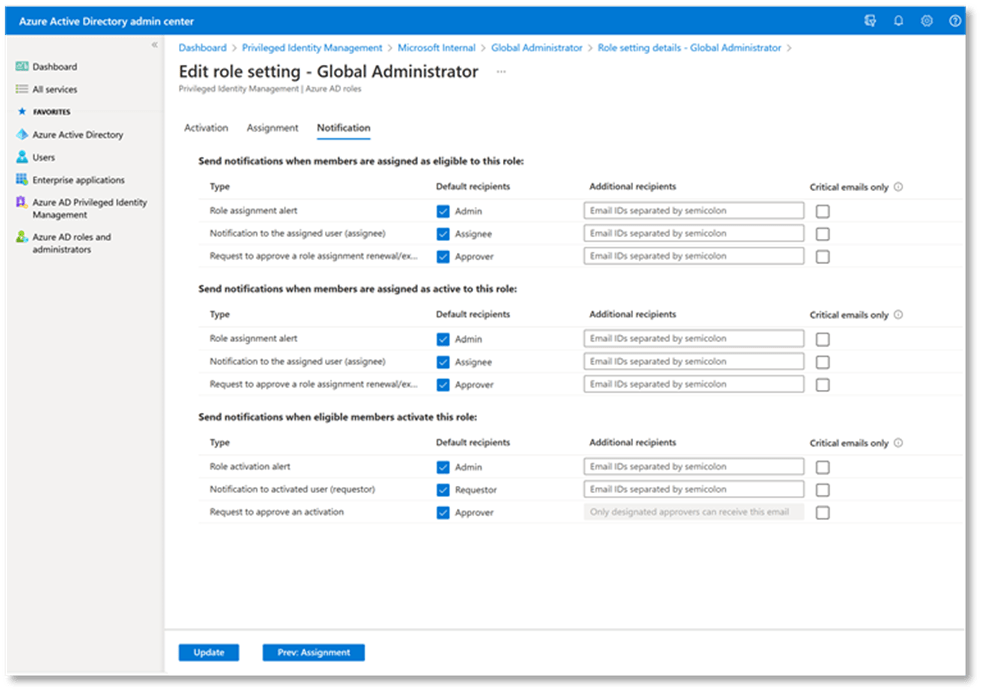
Task: Click the info icon next to first Critical emails only
Action: 899,187
